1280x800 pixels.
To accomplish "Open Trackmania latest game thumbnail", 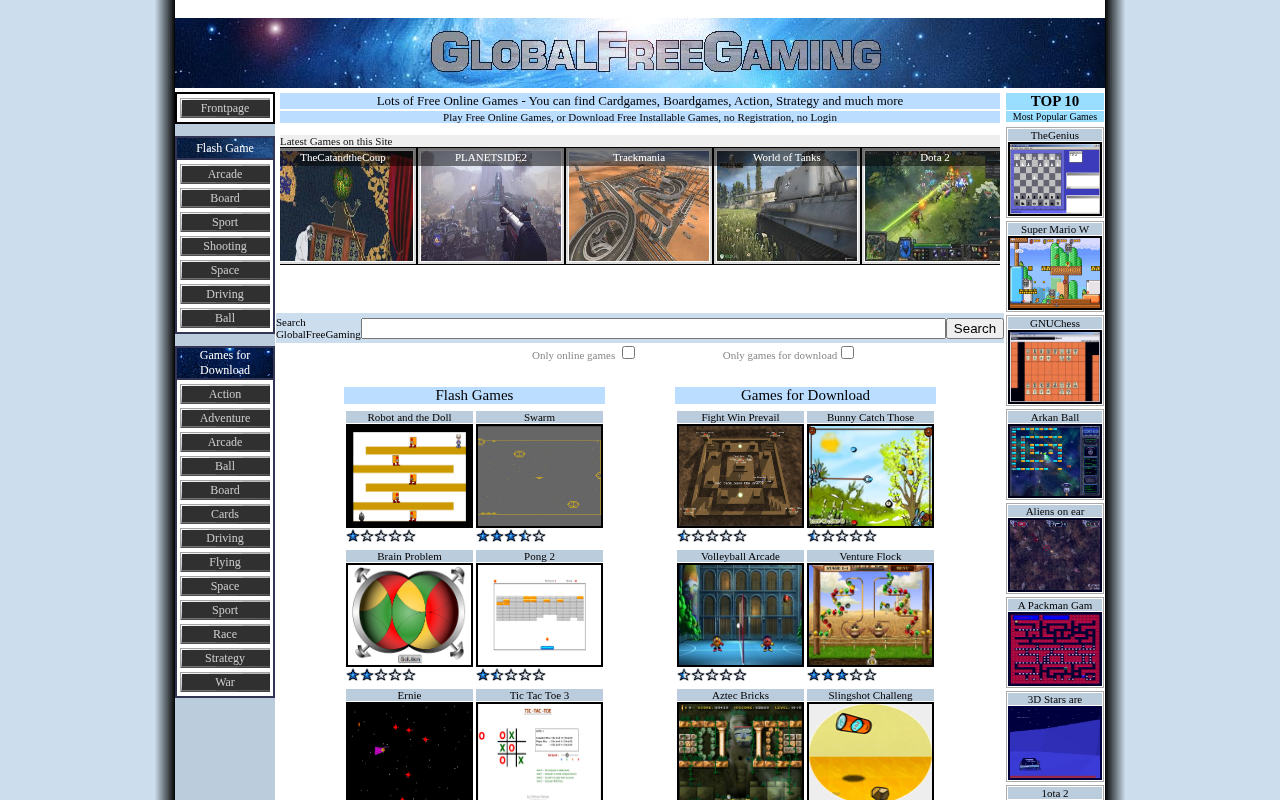I will (x=639, y=207).
